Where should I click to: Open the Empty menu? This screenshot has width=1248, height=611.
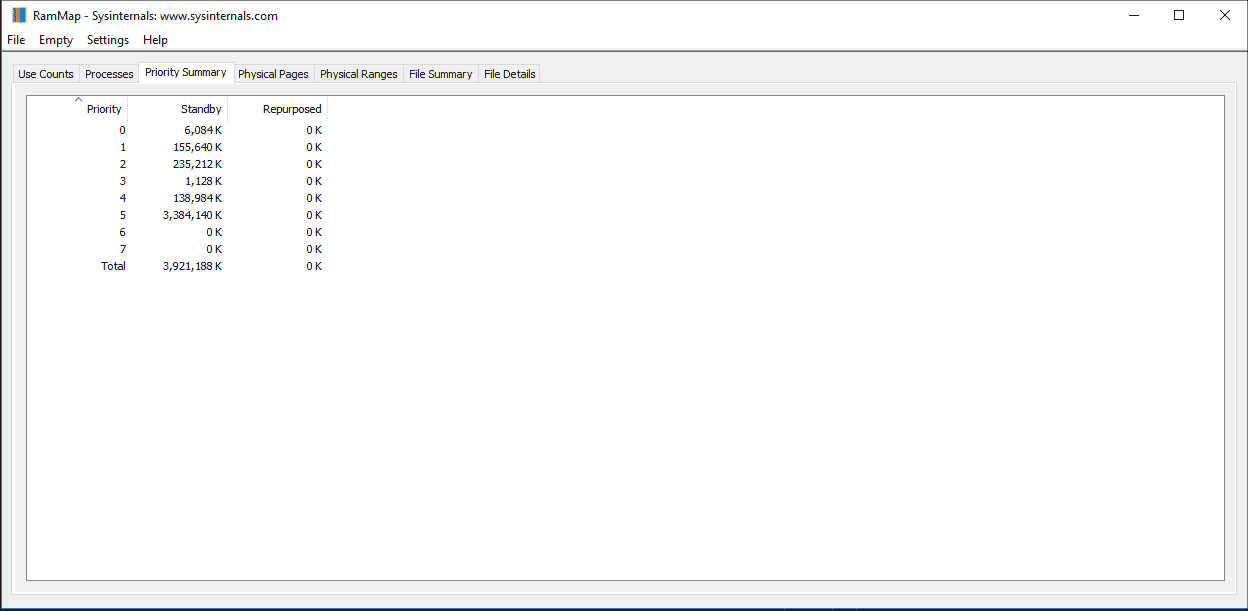pyautogui.click(x=56, y=40)
